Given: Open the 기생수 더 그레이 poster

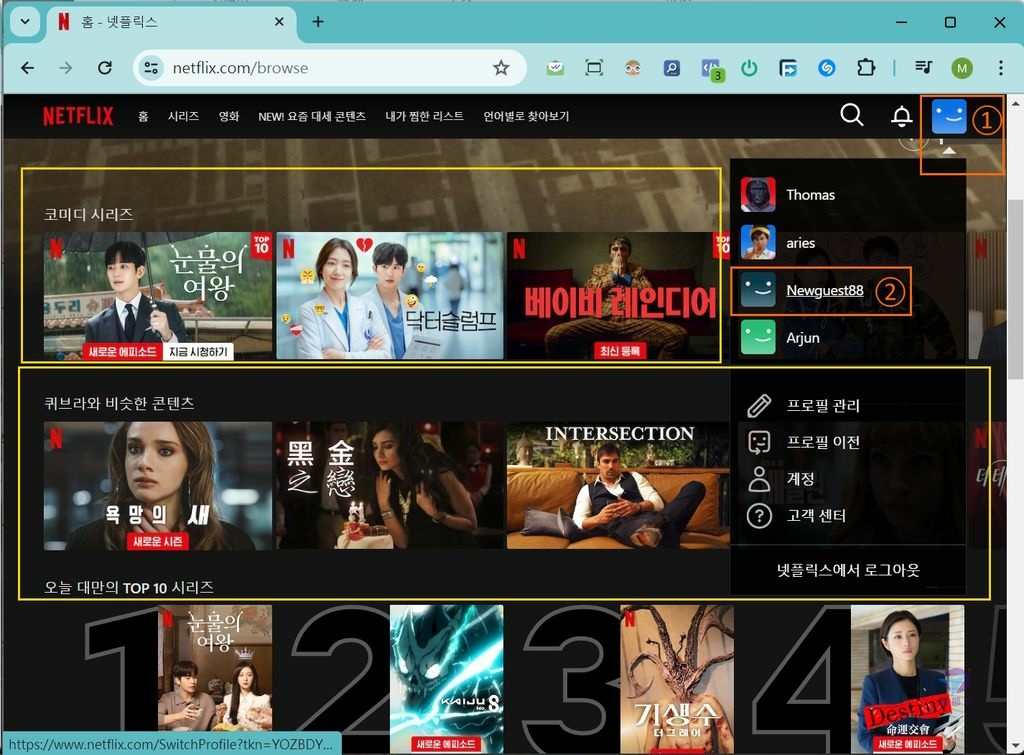Looking at the screenshot, I should point(677,678).
